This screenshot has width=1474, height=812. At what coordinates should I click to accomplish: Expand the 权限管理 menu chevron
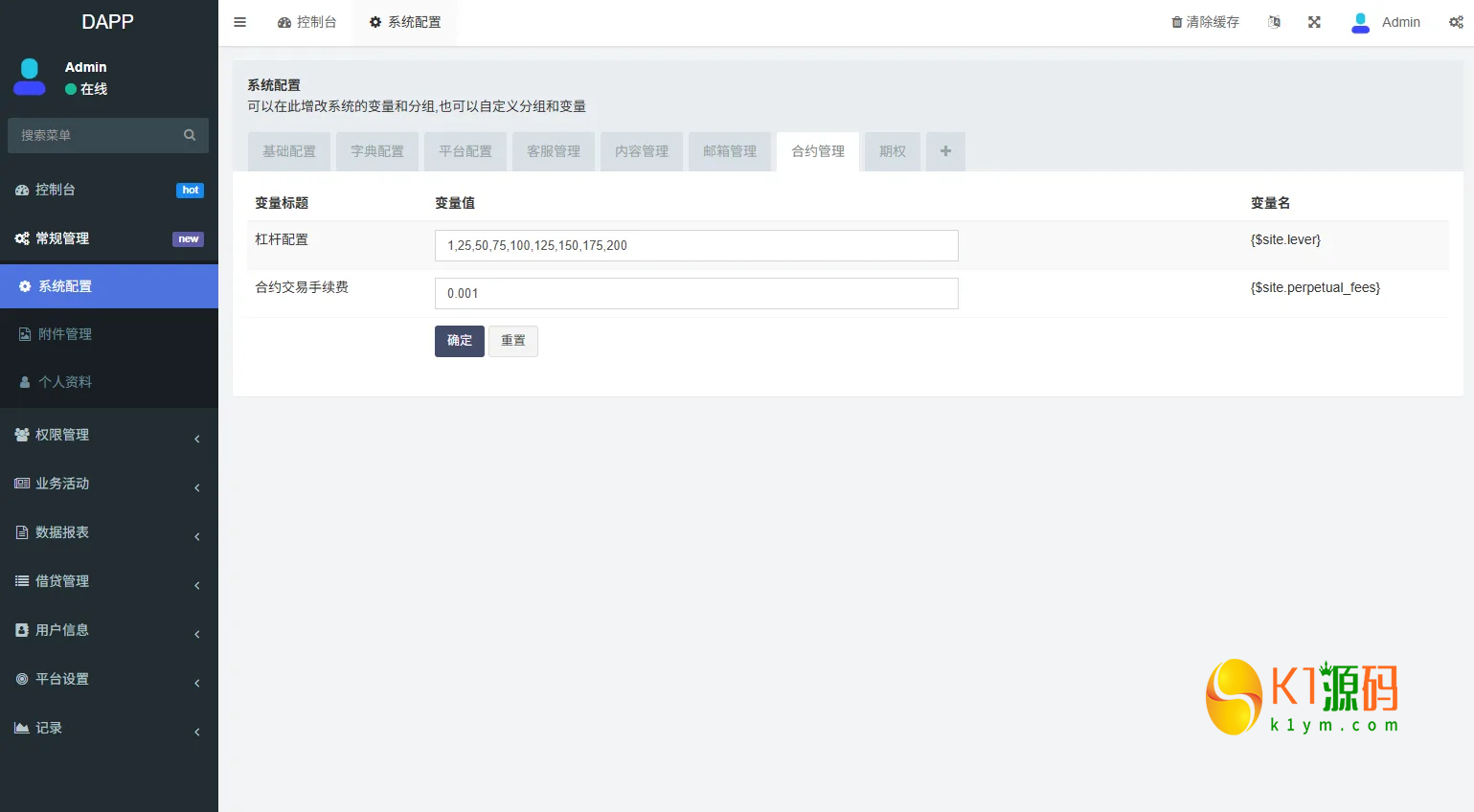coord(197,439)
